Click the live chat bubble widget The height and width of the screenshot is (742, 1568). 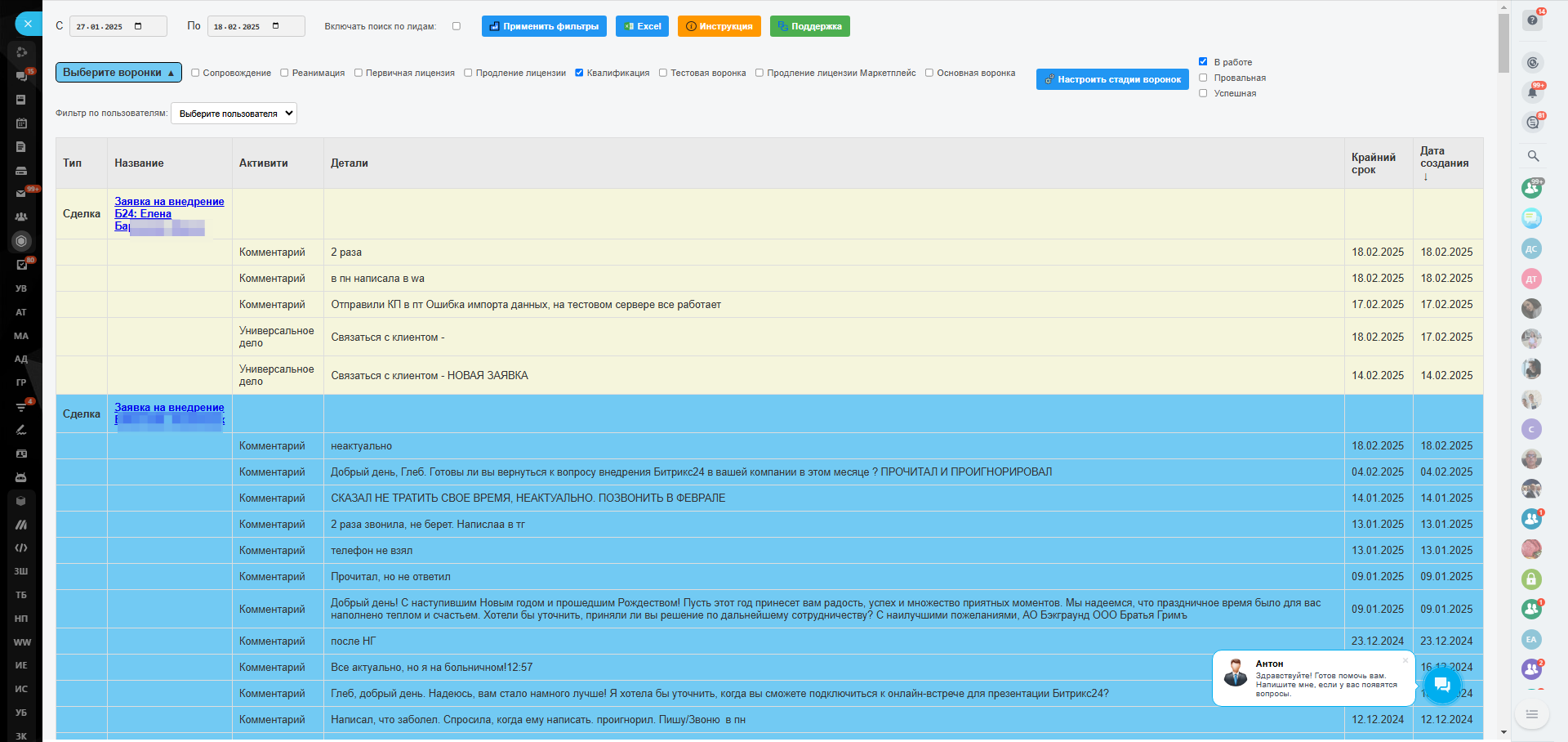tap(1441, 684)
